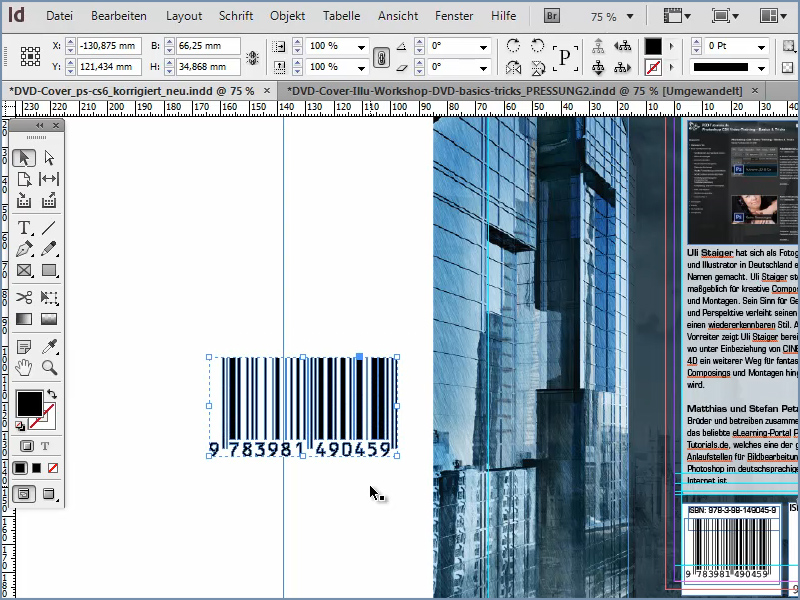Select the Zoom tool
This screenshot has height=600, width=800.
point(48,367)
